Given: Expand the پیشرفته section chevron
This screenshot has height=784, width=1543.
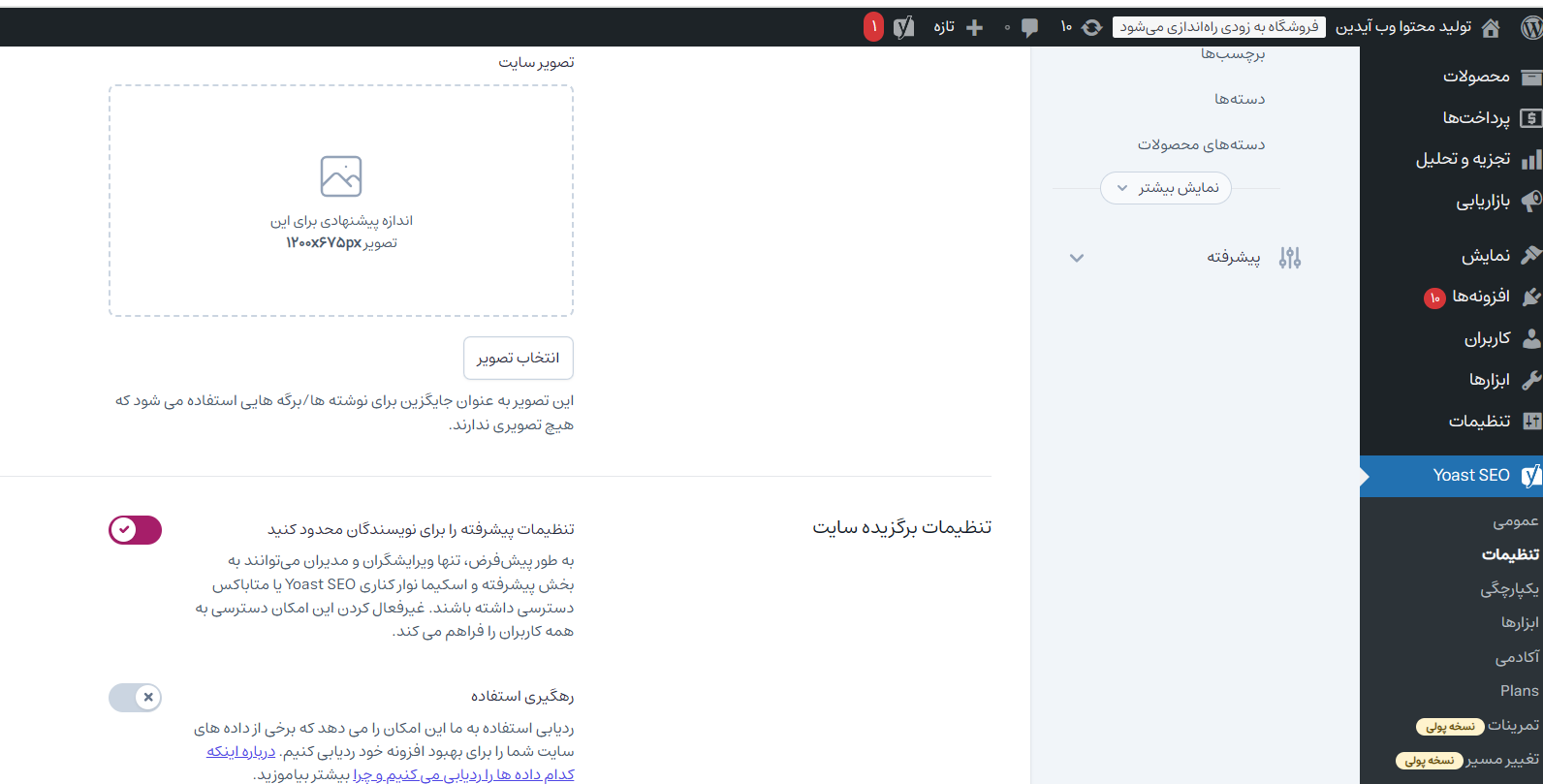Looking at the screenshot, I should [x=1076, y=258].
